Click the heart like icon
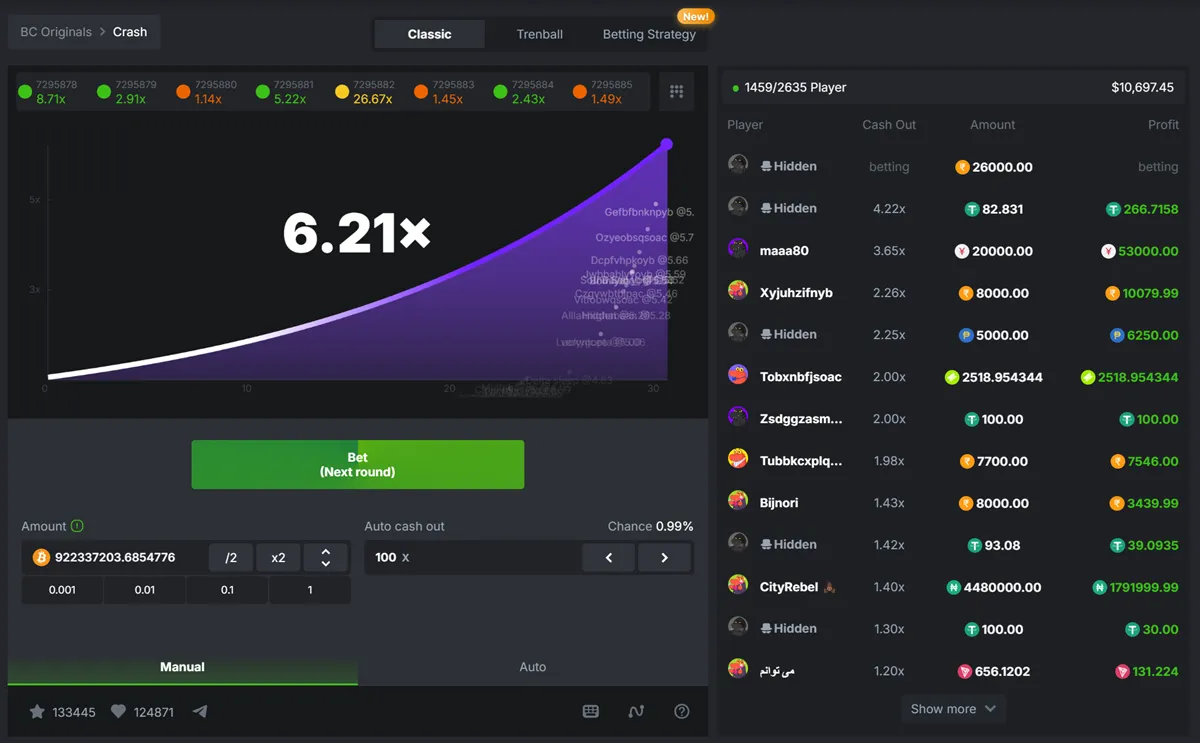1200x743 pixels. pos(118,712)
